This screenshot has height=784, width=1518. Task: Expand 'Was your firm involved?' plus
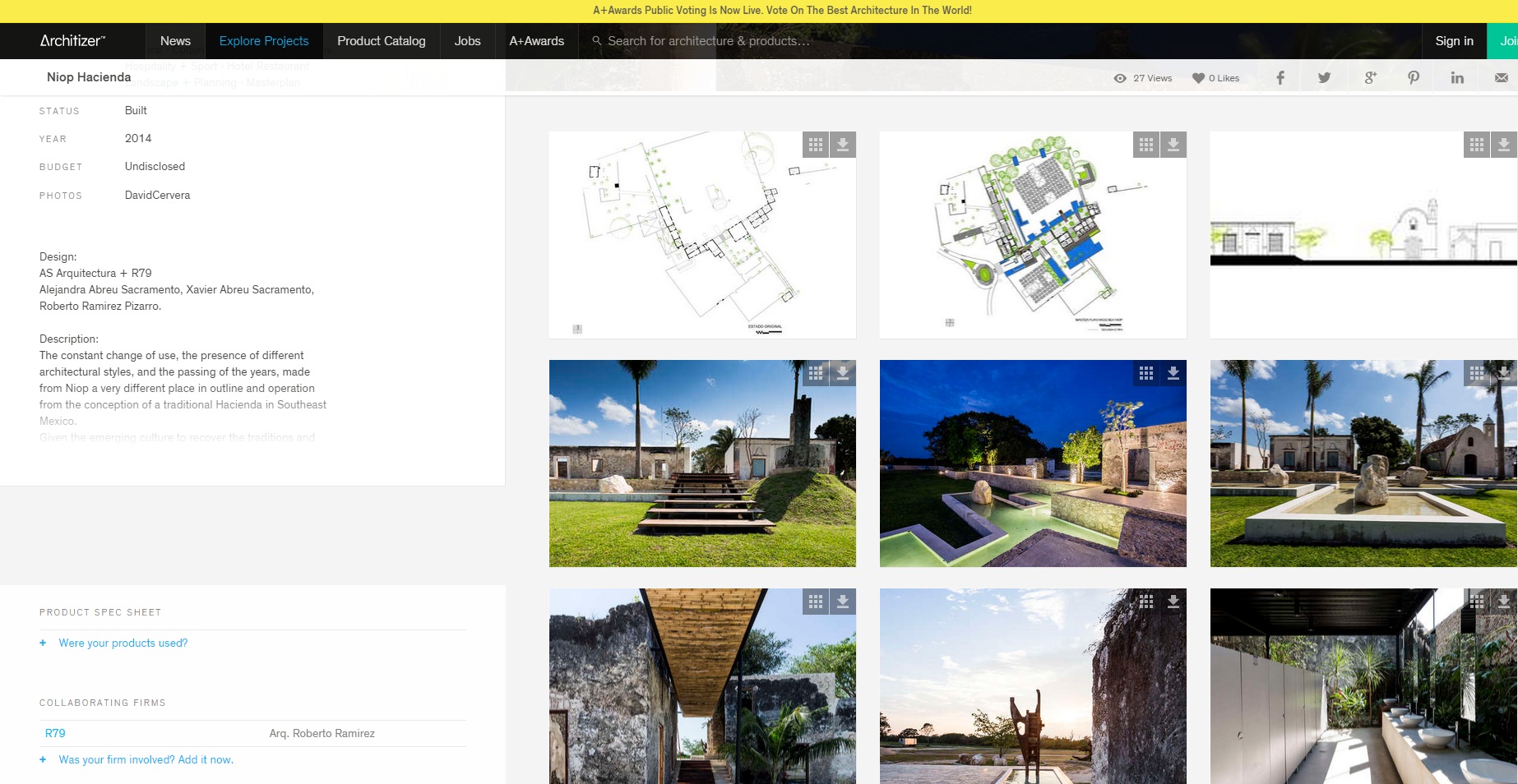(x=43, y=759)
